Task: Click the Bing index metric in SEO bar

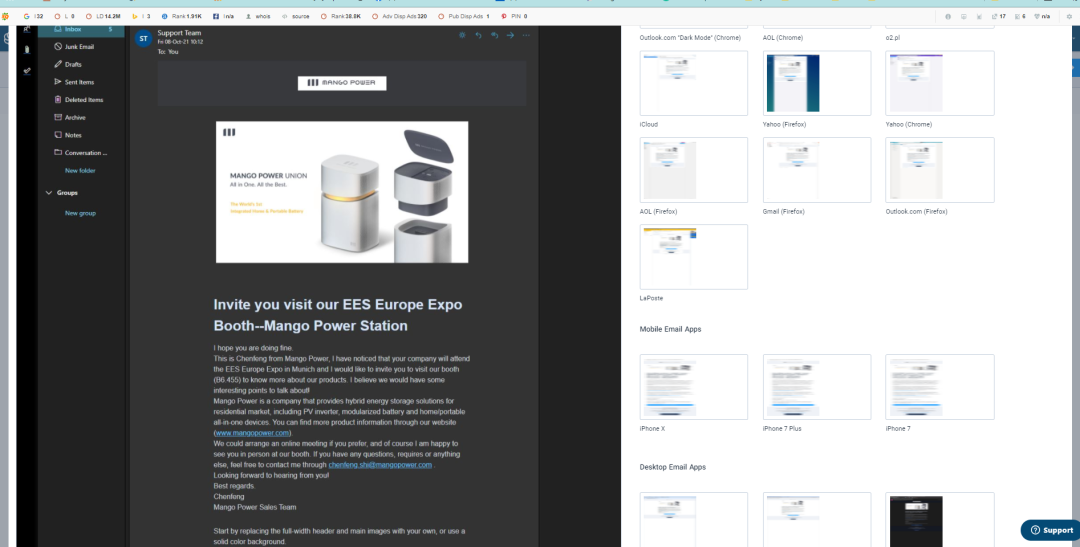Action: coord(141,16)
